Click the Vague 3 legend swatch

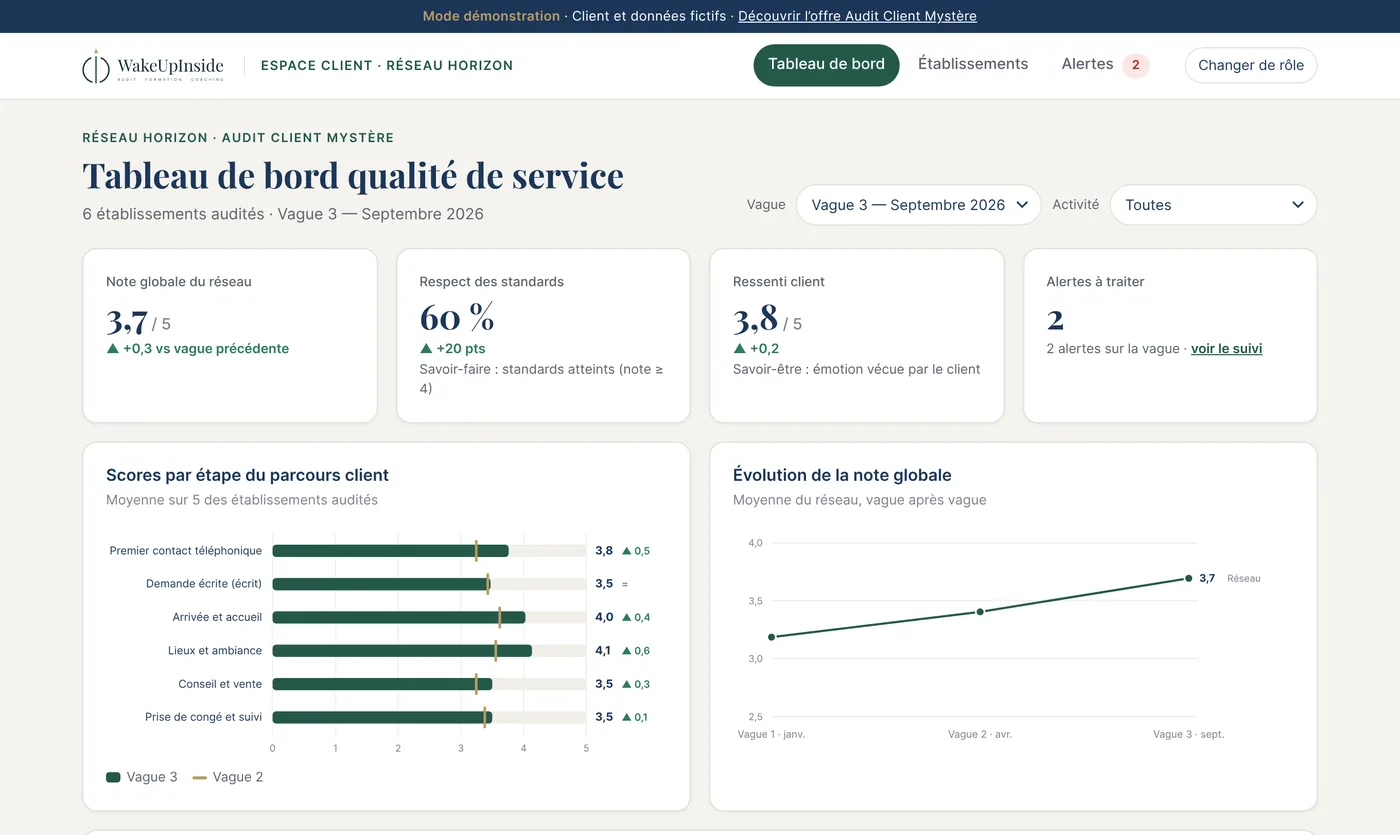tap(113, 777)
